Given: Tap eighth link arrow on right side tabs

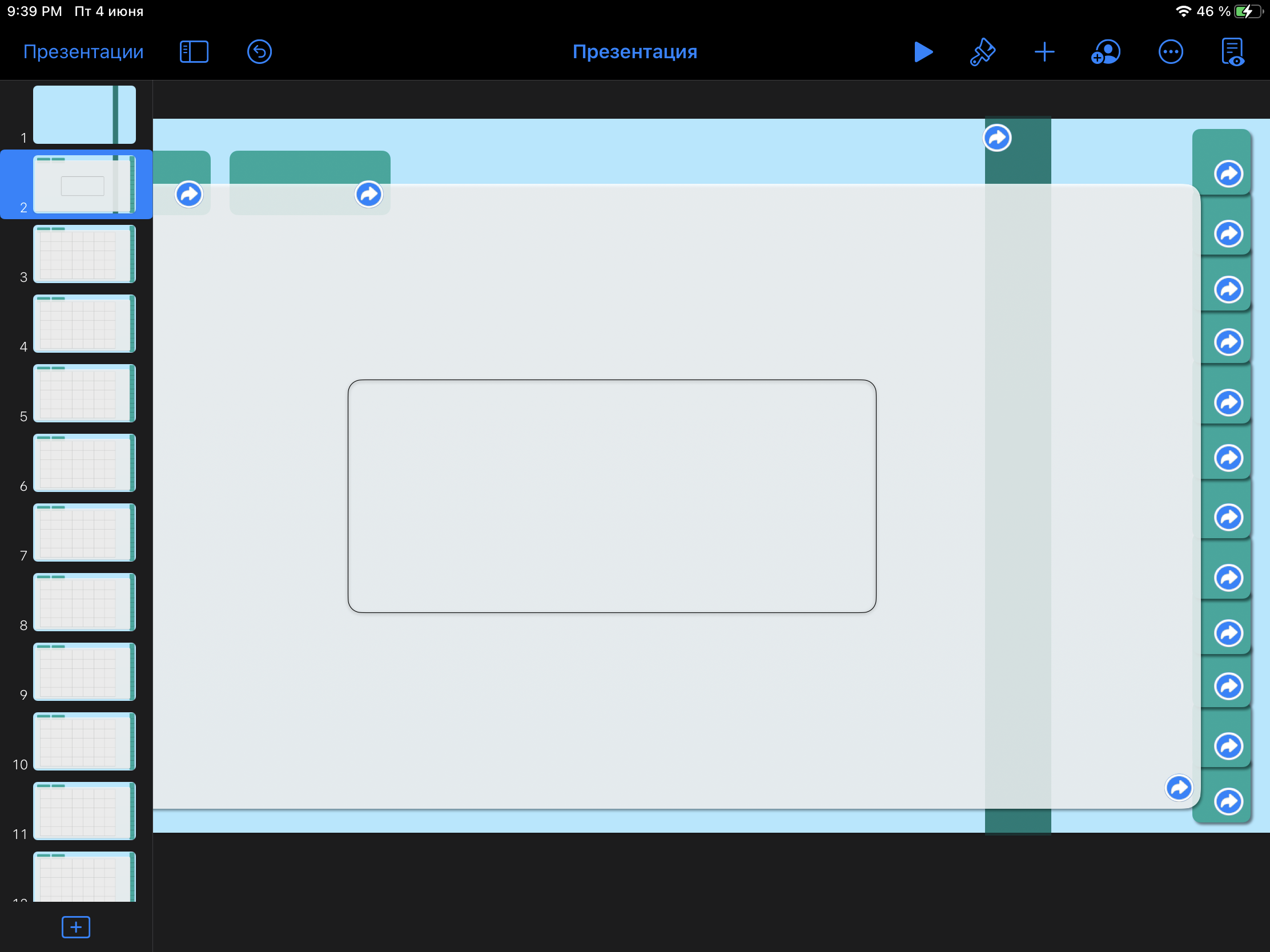Looking at the screenshot, I should (x=1229, y=578).
